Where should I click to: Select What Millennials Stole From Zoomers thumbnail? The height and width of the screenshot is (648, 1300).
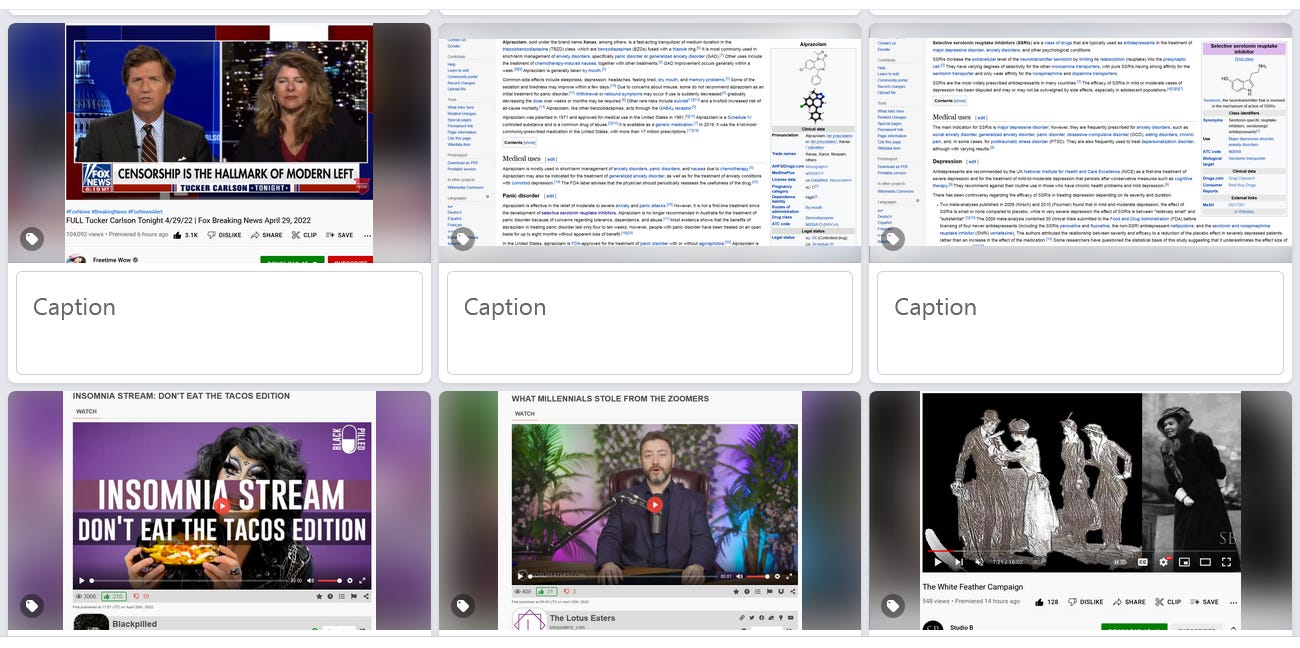[650, 510]
